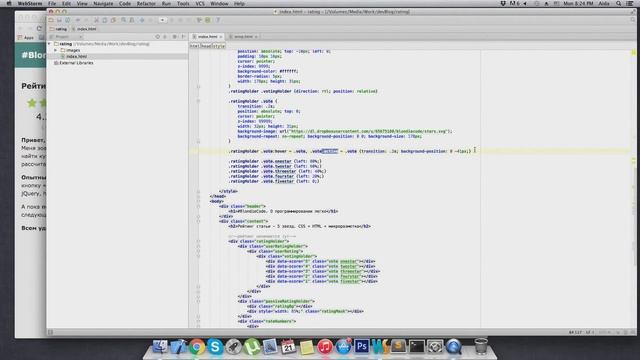640x360 pixels.
Task: Click the Cut scissors toolbar icon
Action: 96,20
